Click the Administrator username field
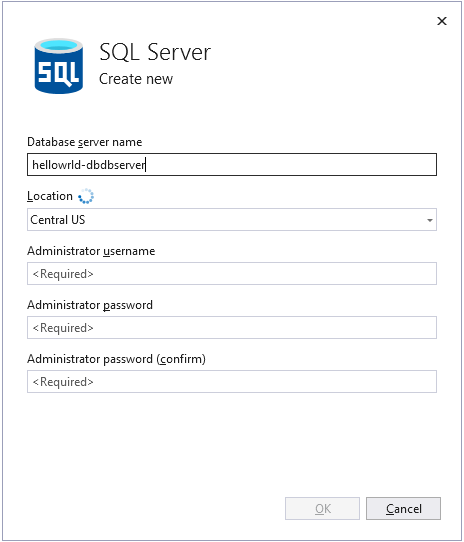This screenshot has width=464, height=542. (x=232, y=273)
